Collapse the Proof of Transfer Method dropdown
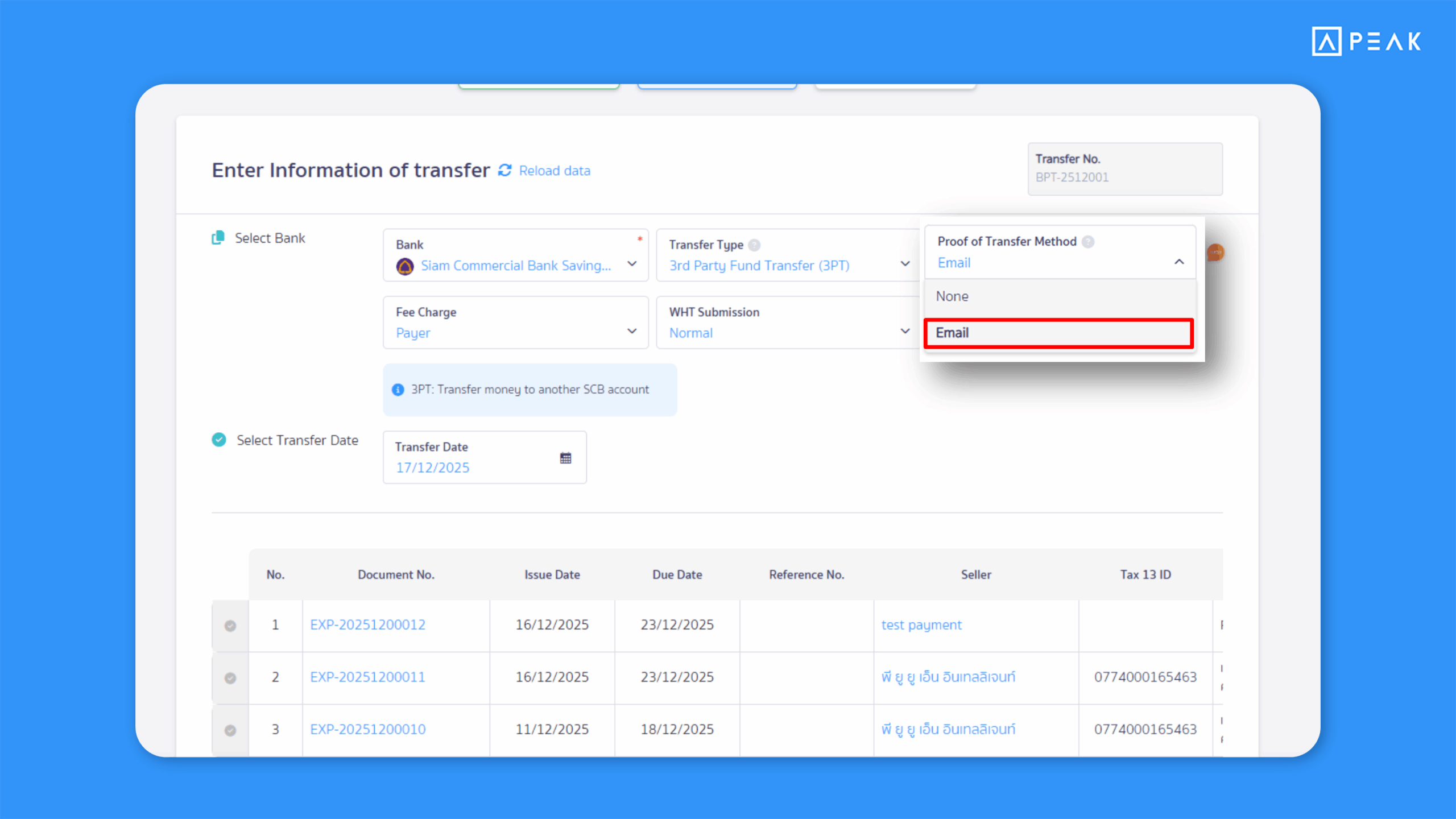The width and height of the screenshot is (1456, 819). click(x=1178, y=262)
